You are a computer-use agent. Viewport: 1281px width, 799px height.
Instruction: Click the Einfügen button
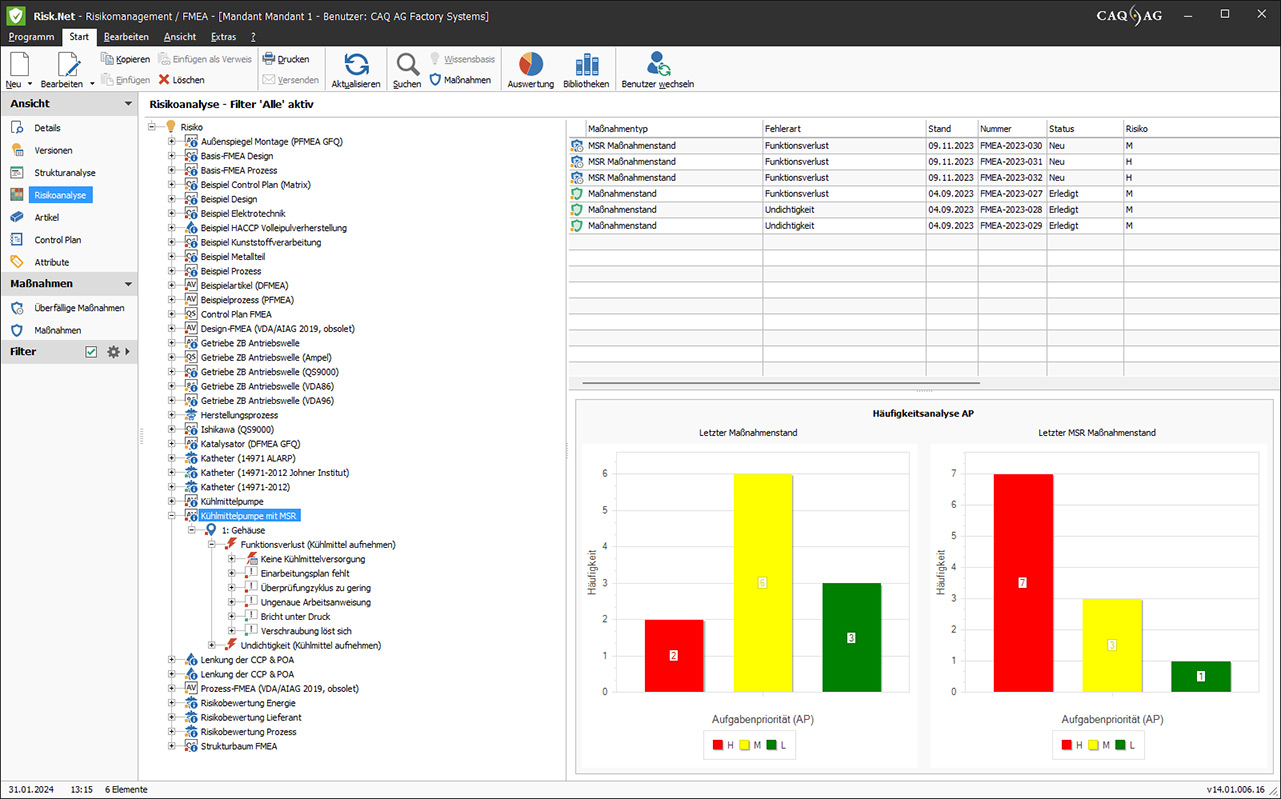tap(125, 79)
